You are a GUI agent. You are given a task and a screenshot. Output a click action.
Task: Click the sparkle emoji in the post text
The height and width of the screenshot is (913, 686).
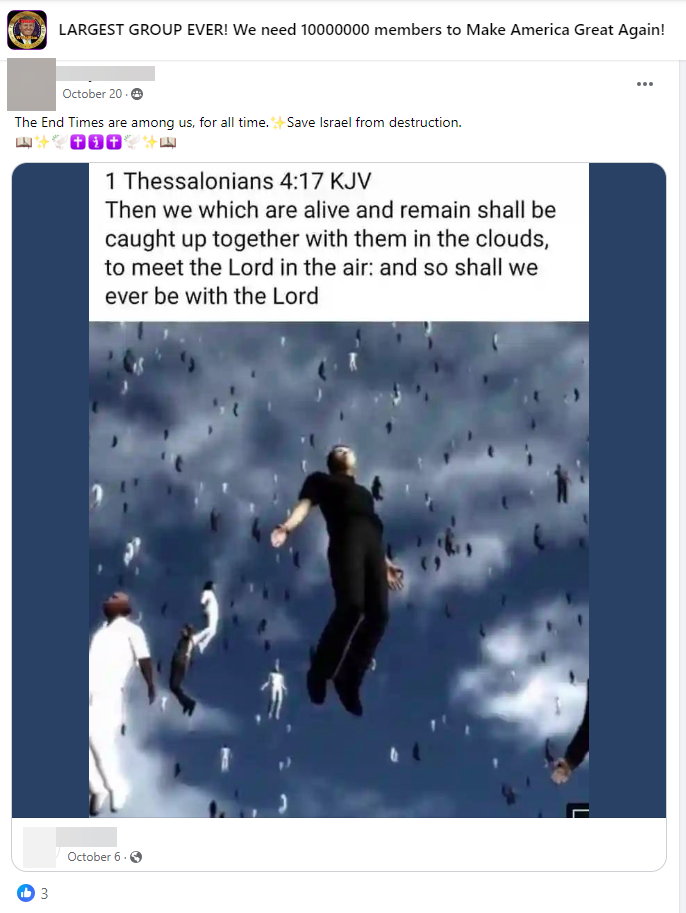point(278,122)
